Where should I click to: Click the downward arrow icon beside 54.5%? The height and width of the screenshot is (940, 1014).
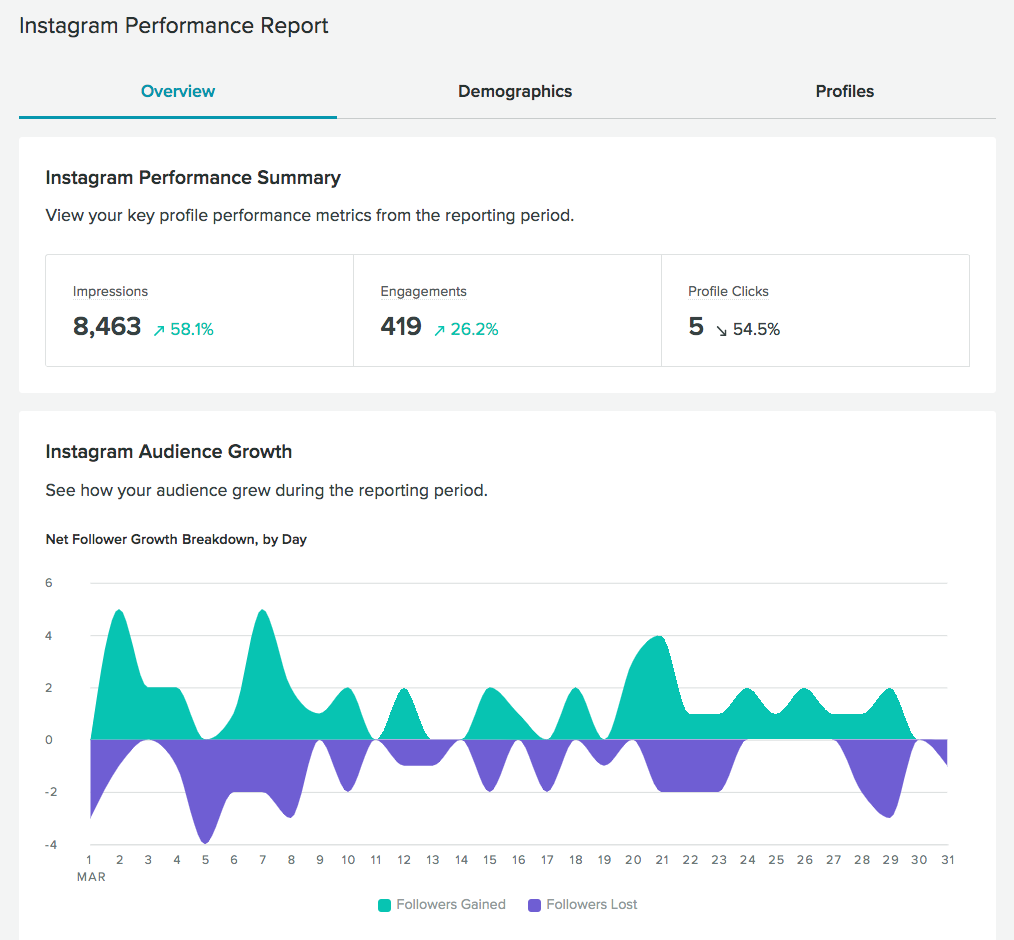722,331
